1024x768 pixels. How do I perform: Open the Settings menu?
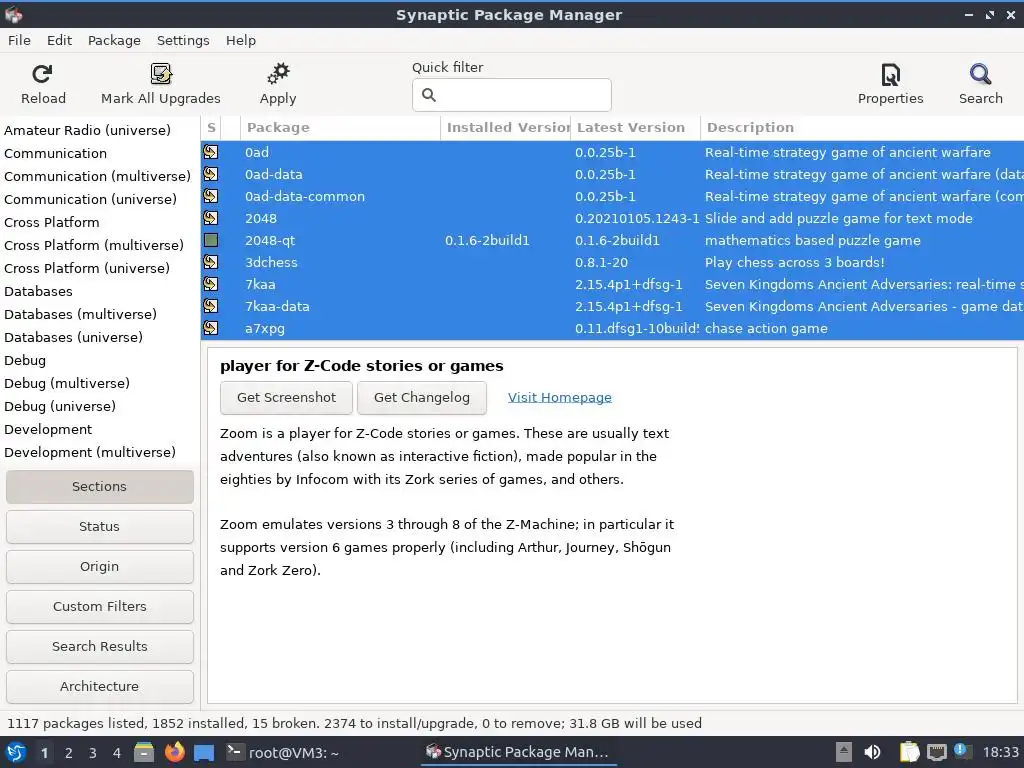(x=183, y=40)
